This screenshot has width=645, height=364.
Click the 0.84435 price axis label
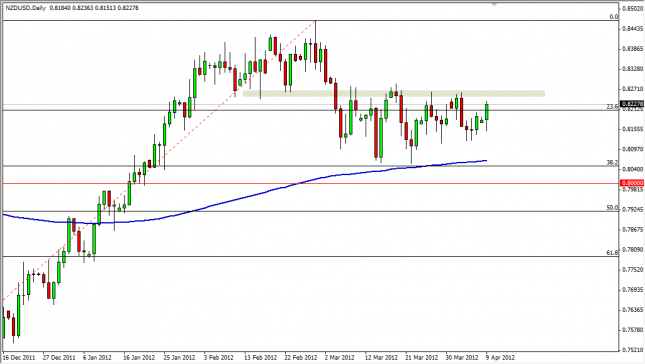(633, 29)
